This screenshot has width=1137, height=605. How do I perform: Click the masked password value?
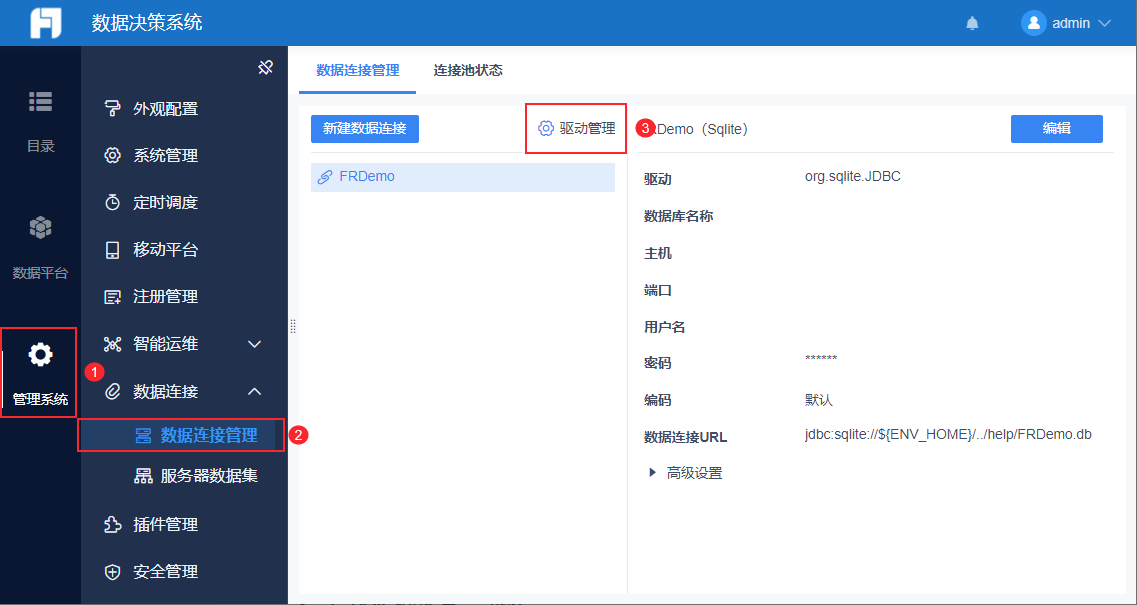coord(821,359)
